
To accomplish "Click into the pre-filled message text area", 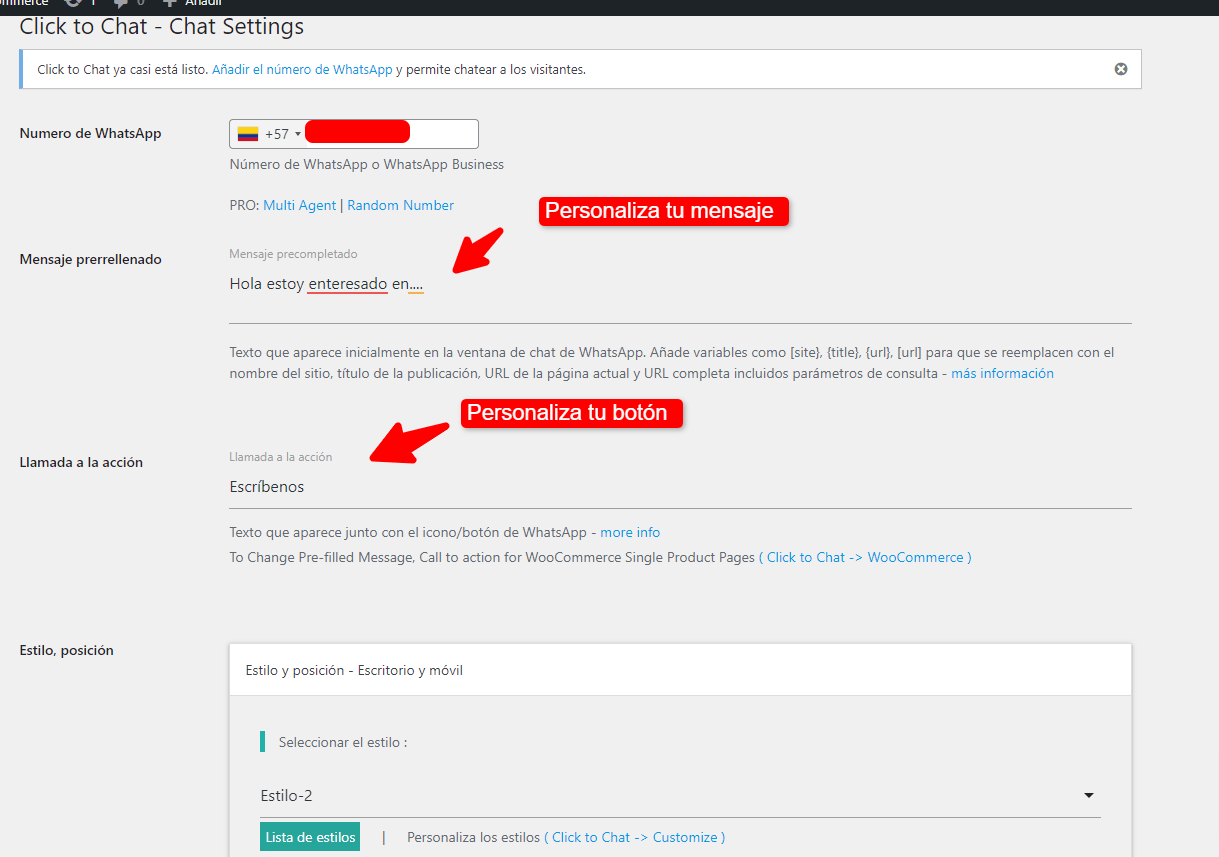I will 680,294.
